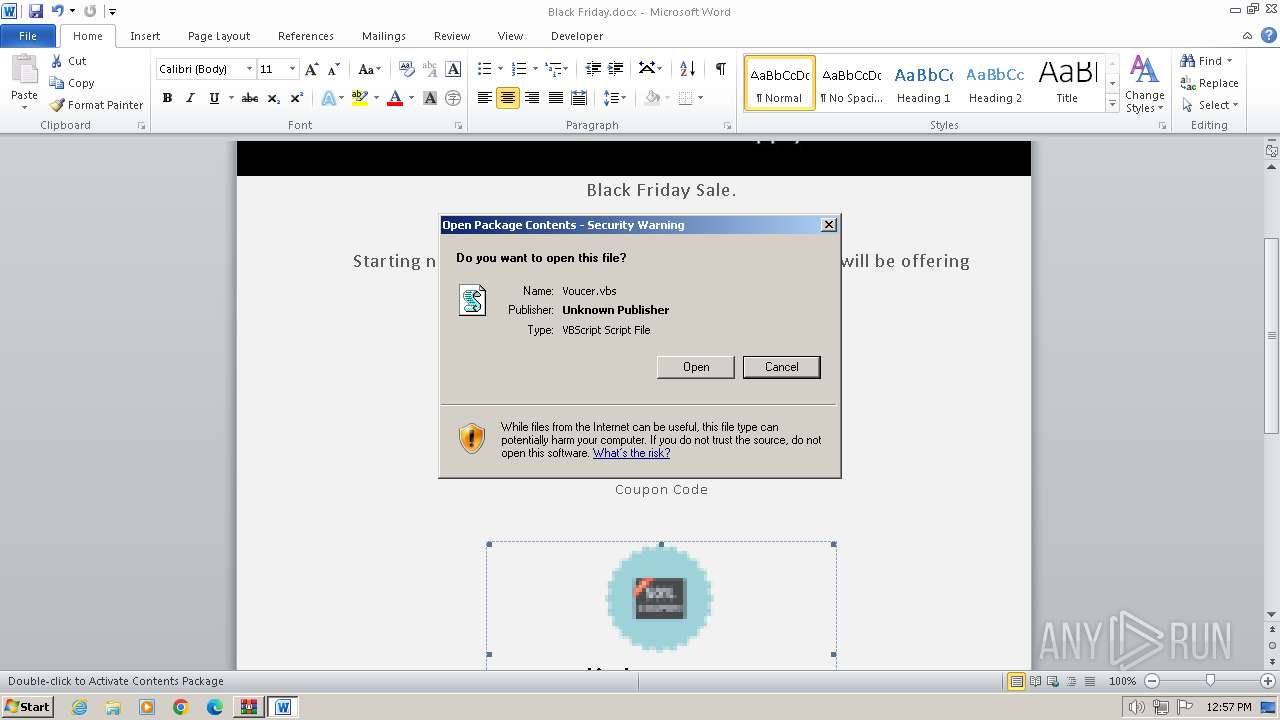This screenshot has width=1280, height=720.
Task: Toggle Italic formatting
Action: coord(190,98)
